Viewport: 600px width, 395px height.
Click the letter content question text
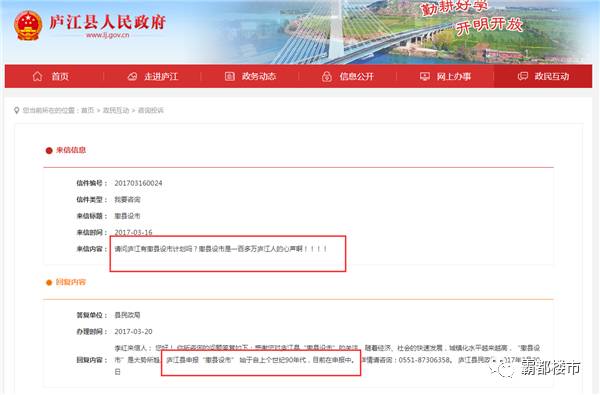point(221,249)
